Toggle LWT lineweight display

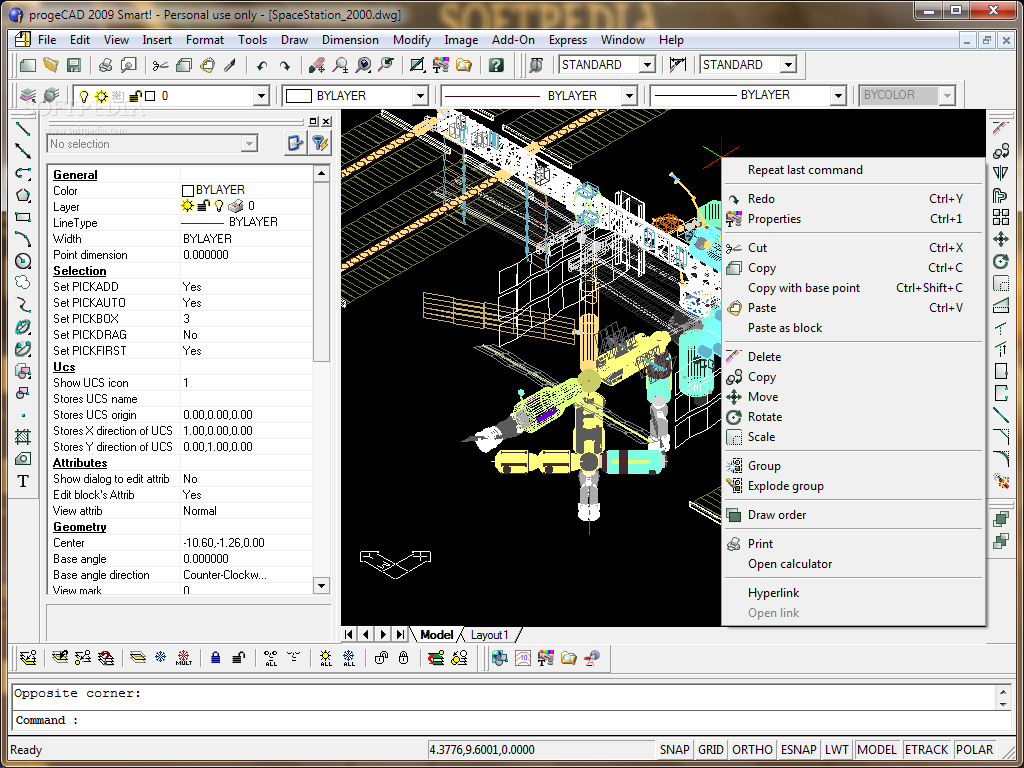837,750
